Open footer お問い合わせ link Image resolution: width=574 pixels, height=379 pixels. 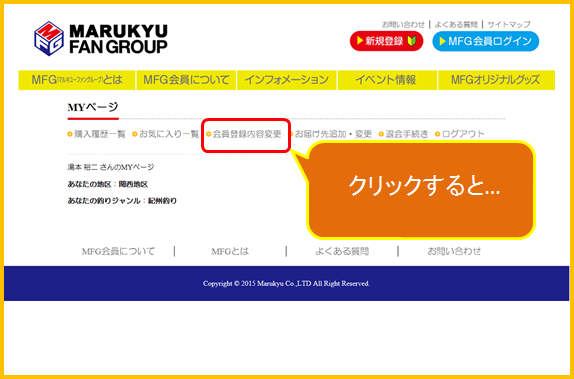tap(454, 252)
